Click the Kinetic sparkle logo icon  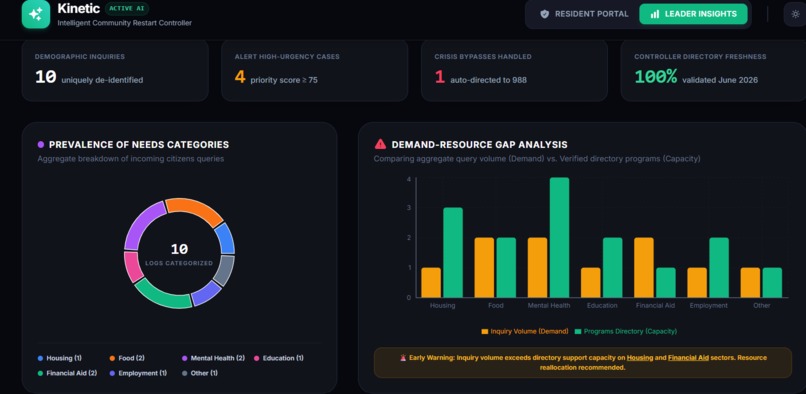(36, 14)
